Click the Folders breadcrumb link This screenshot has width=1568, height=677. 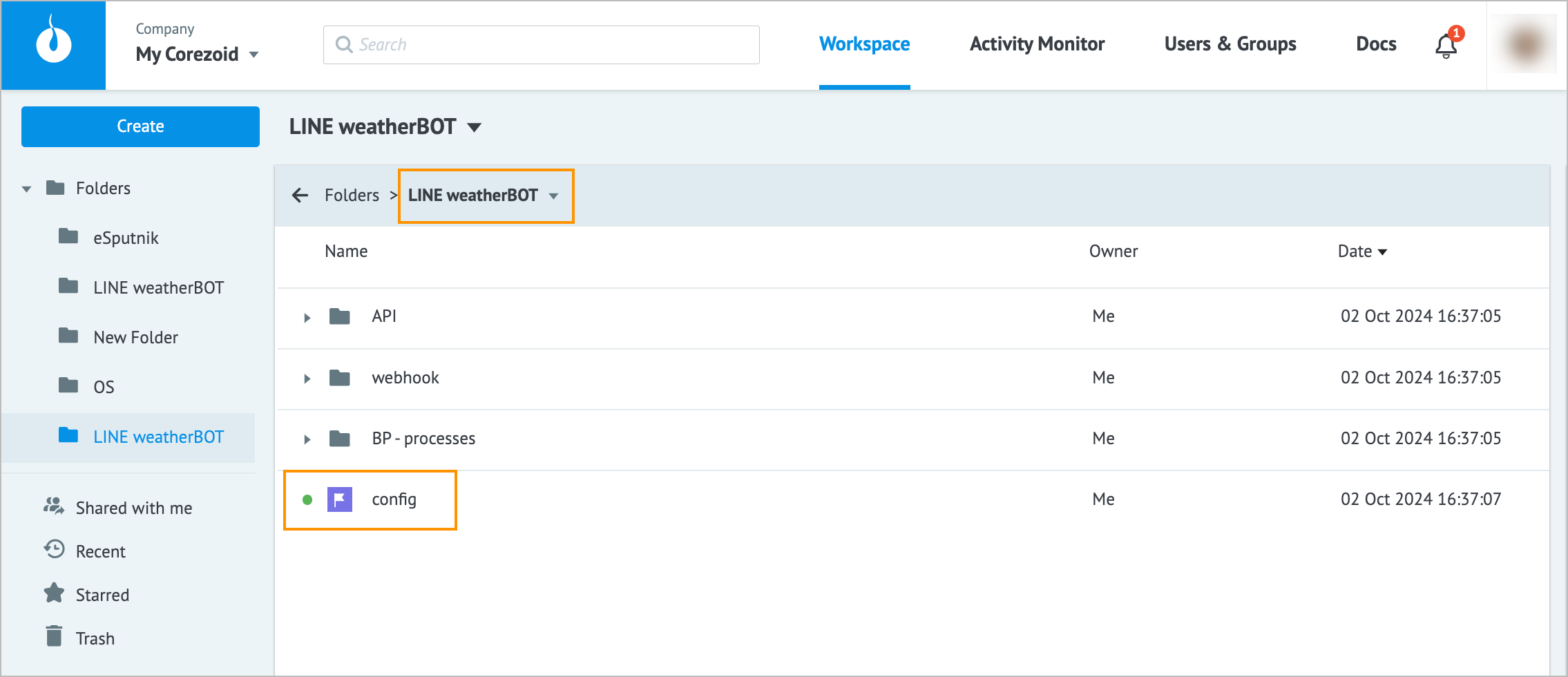coord(352,196)
